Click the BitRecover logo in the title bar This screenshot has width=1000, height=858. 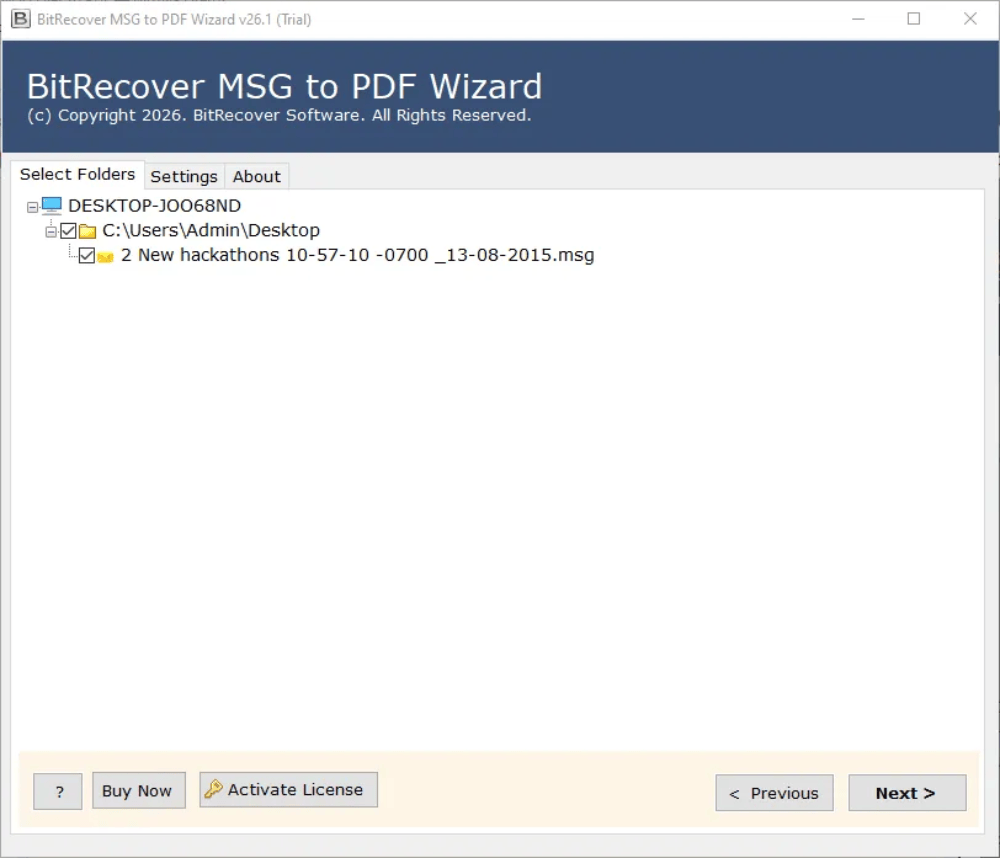(x=20, y=19)
